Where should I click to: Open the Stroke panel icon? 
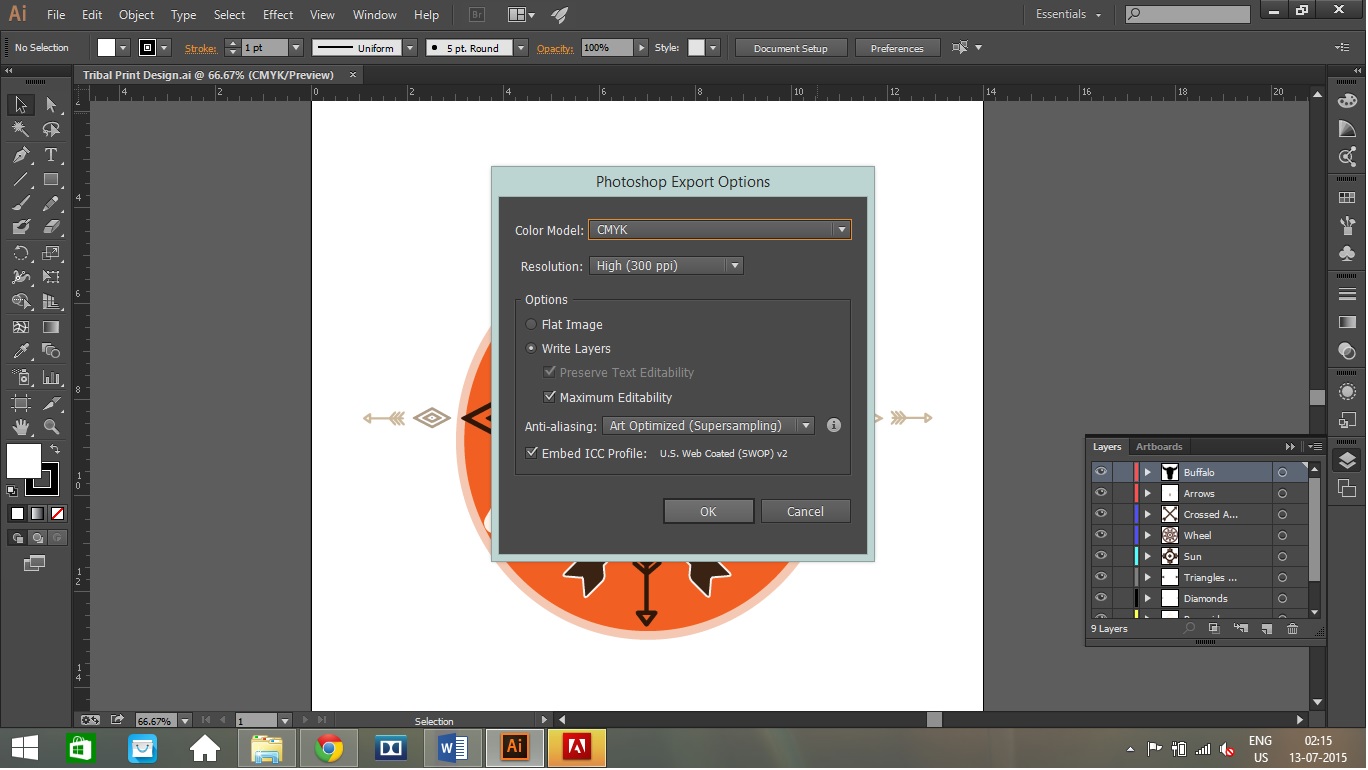point(1347,295)
